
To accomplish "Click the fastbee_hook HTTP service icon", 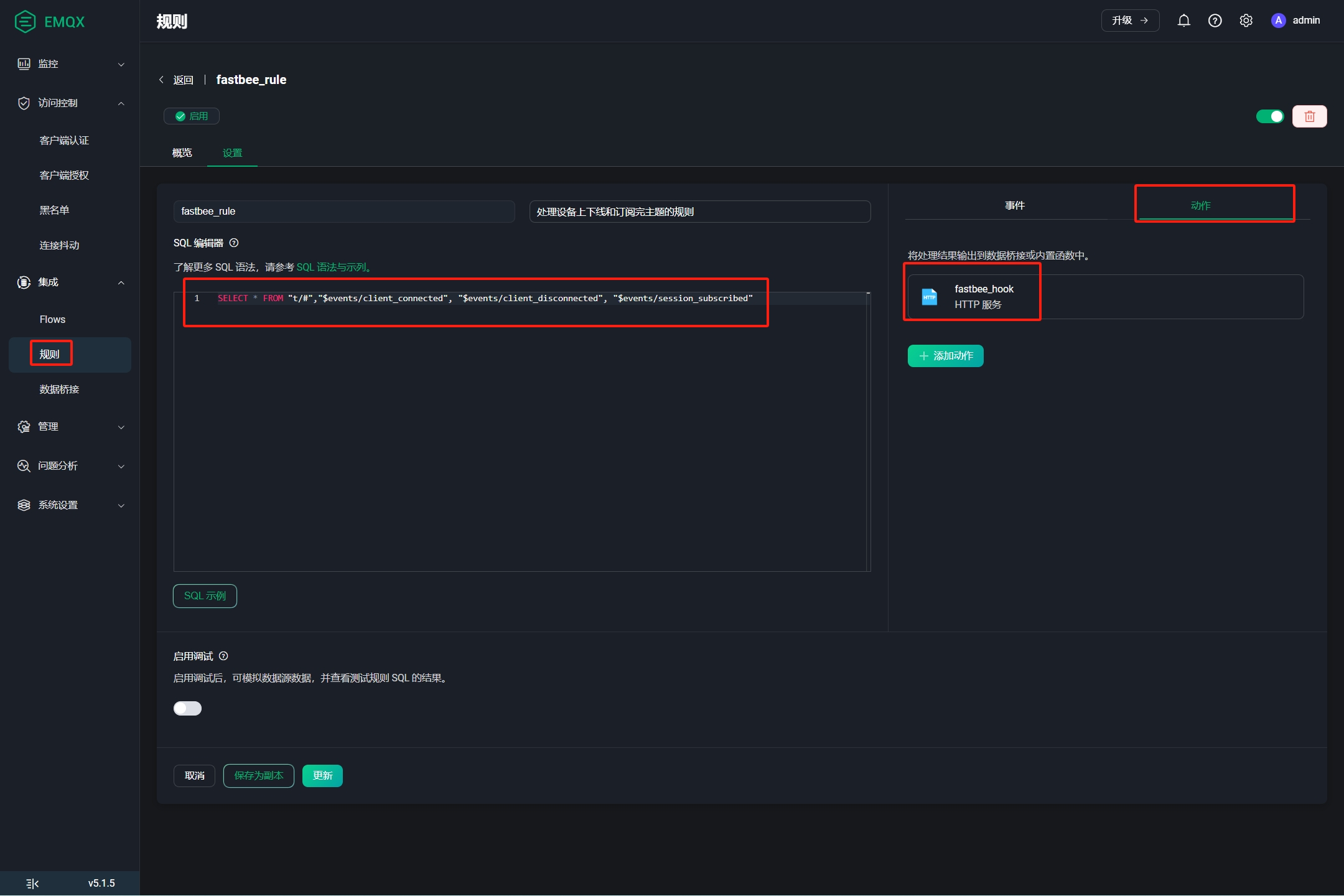I will tap(930, 297).
